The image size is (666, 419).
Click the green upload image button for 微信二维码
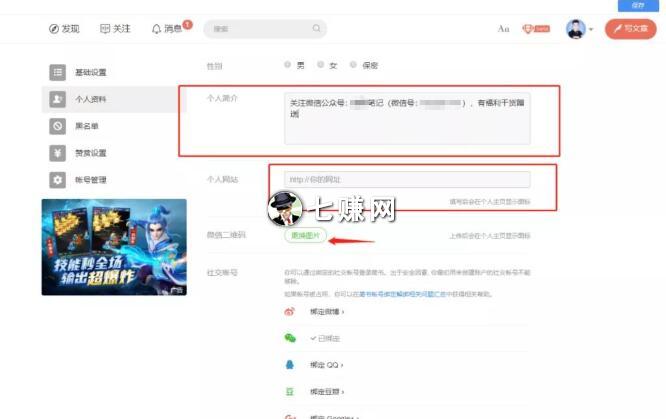[305, 235]
